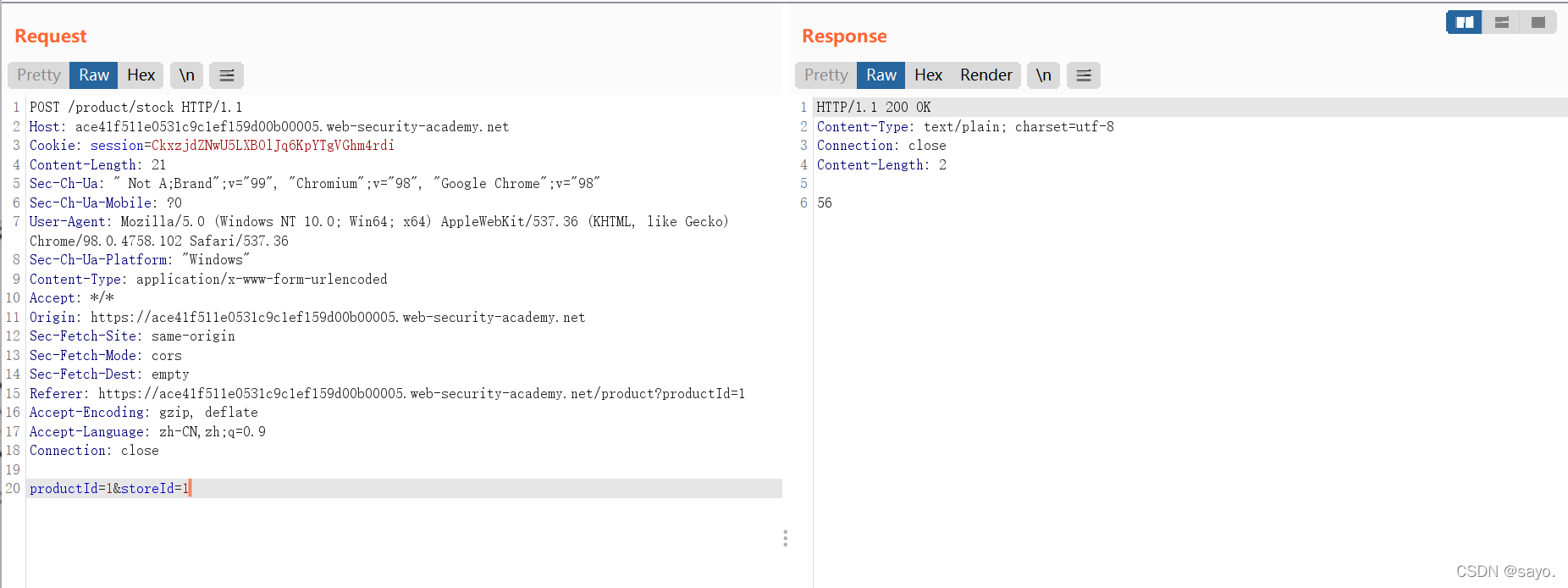This screenshot has width=1568, height=588.
Task: Click the panel divider three-dot handle
Action: point(786,539)
